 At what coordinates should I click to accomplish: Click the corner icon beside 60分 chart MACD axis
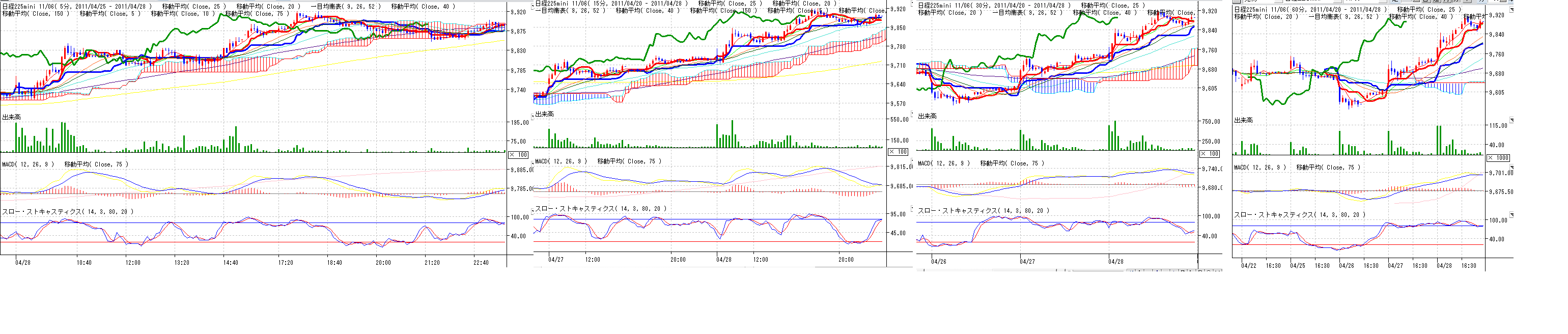[1511, 166]
